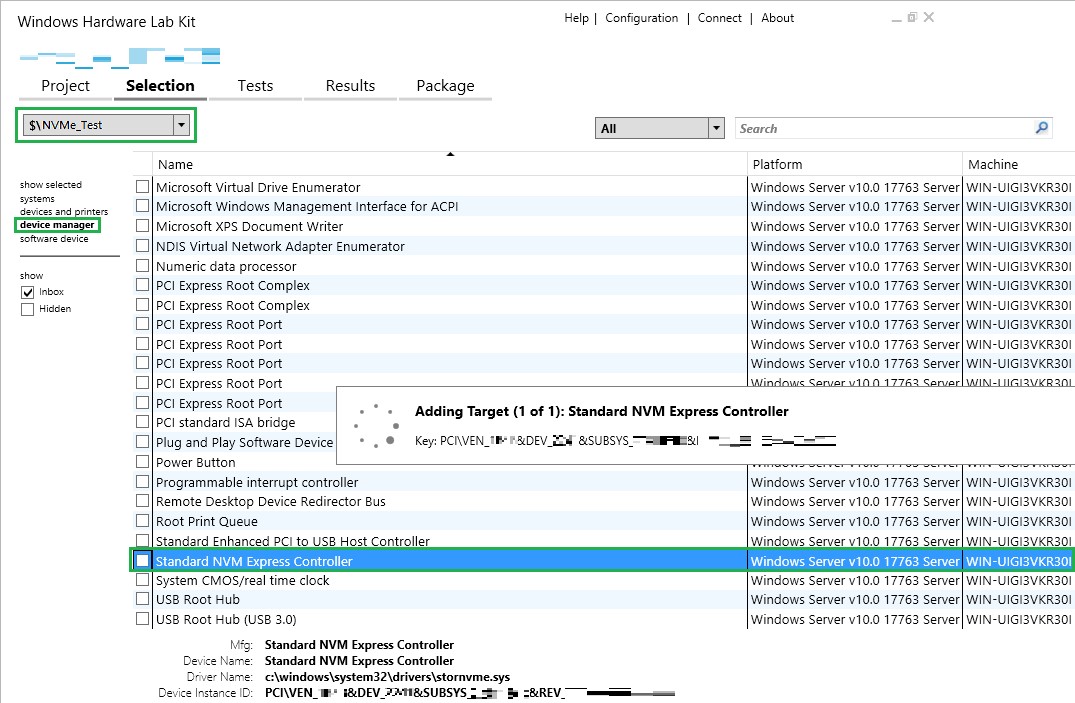1075x703 pixels.
Task: Check the Root Print Queue checkbox
Action: [142, 521]
